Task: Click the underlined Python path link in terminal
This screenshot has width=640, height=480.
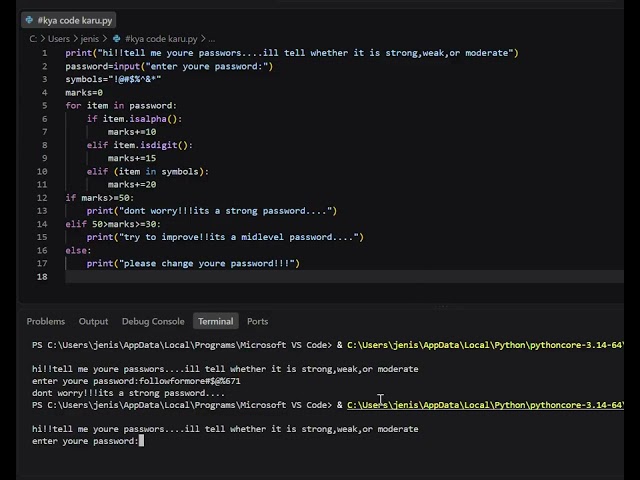Action: point(485,405)
